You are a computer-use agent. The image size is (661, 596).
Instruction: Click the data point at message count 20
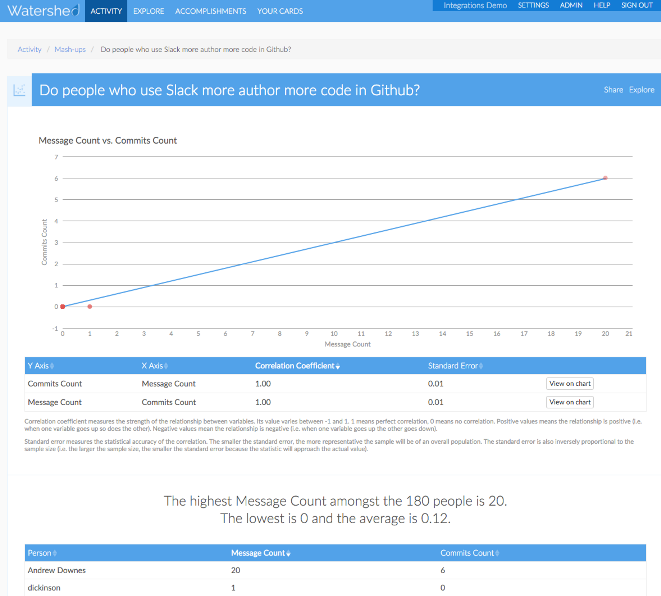605,178
